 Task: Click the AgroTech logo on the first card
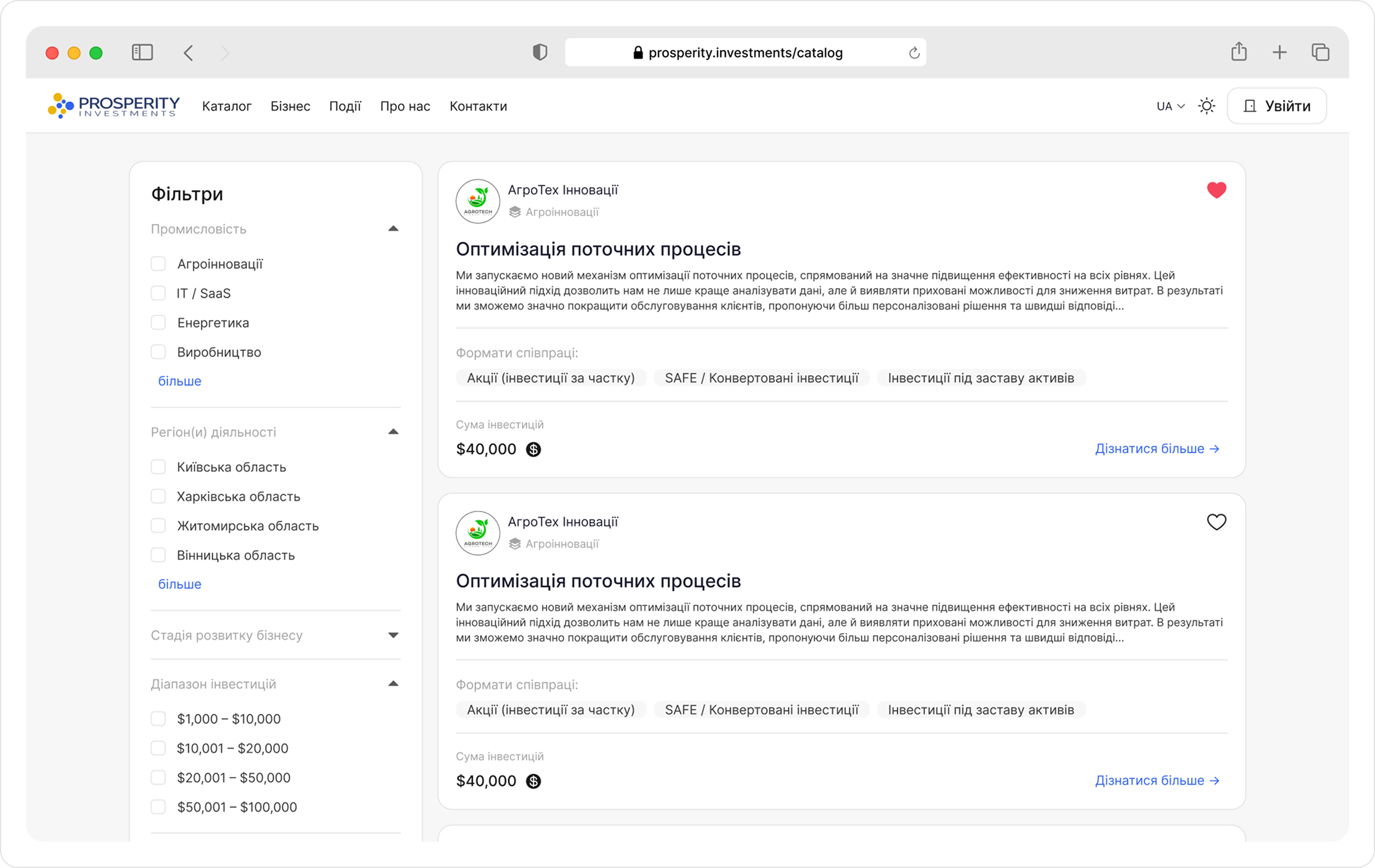coord(478,201)
